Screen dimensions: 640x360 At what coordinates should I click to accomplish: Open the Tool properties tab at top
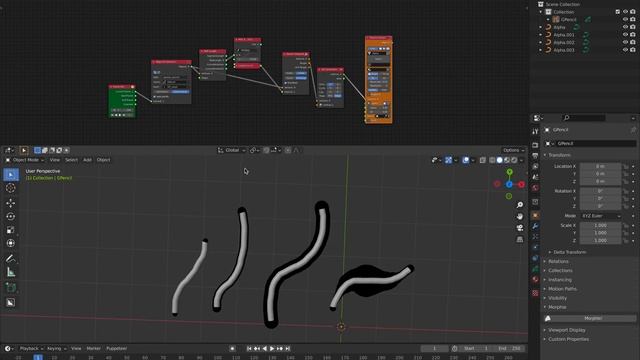click(536, 131)
